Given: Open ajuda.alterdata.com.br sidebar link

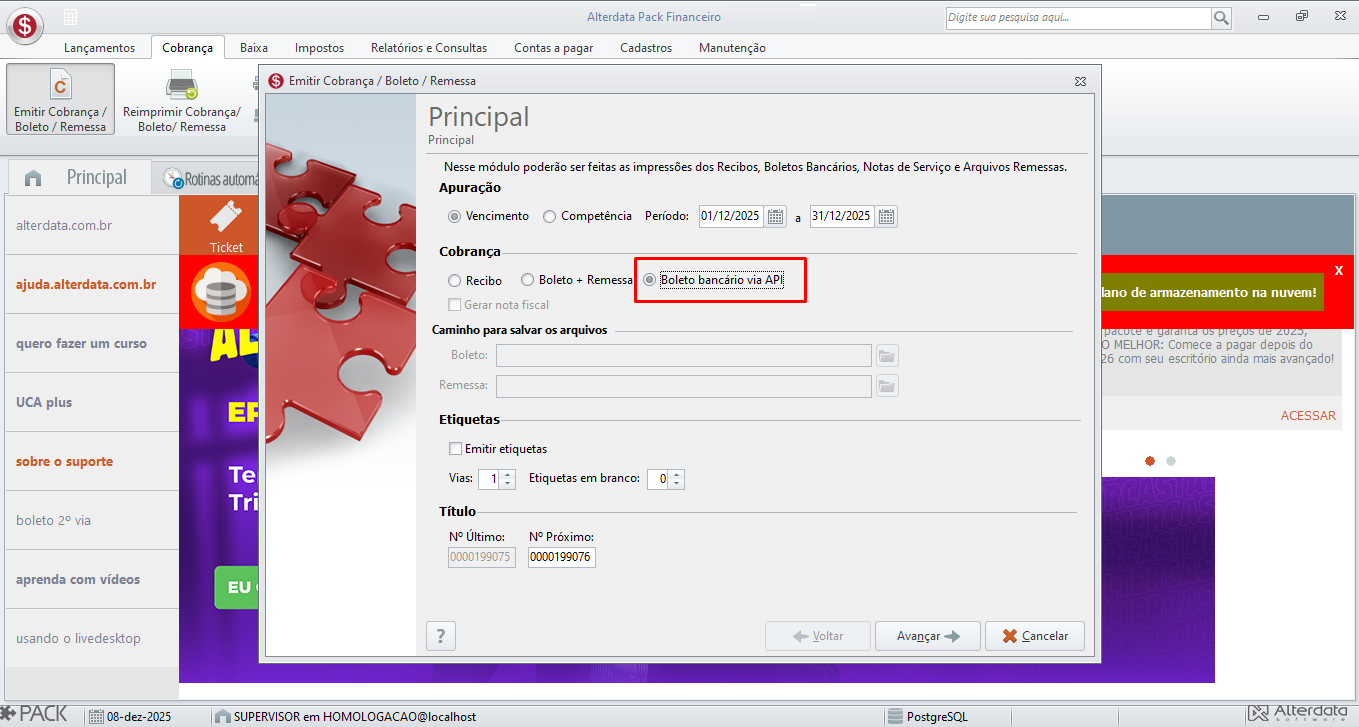Looking at the screenshot, I should 92,284.
